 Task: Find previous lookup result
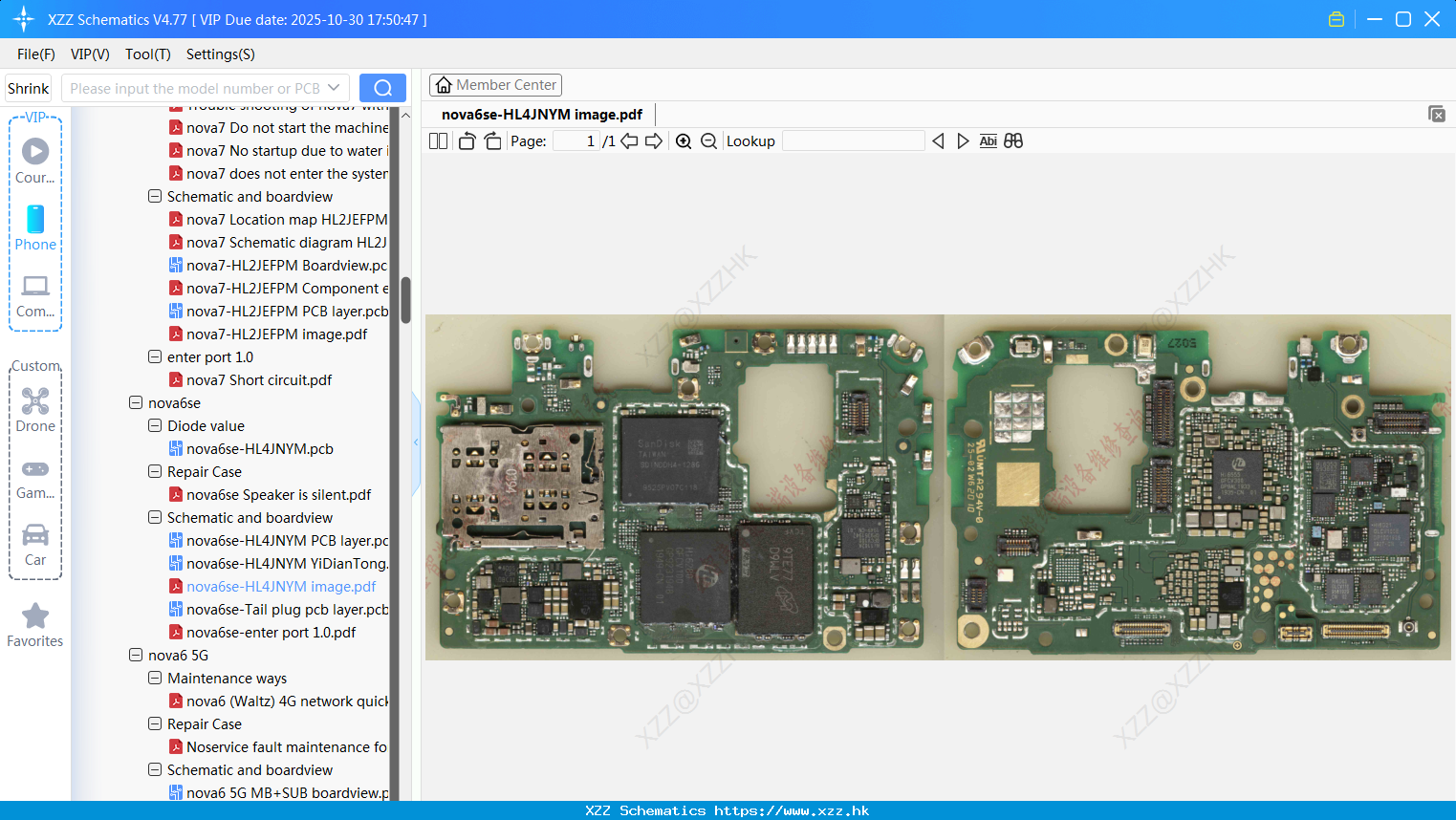pos(938,141)
